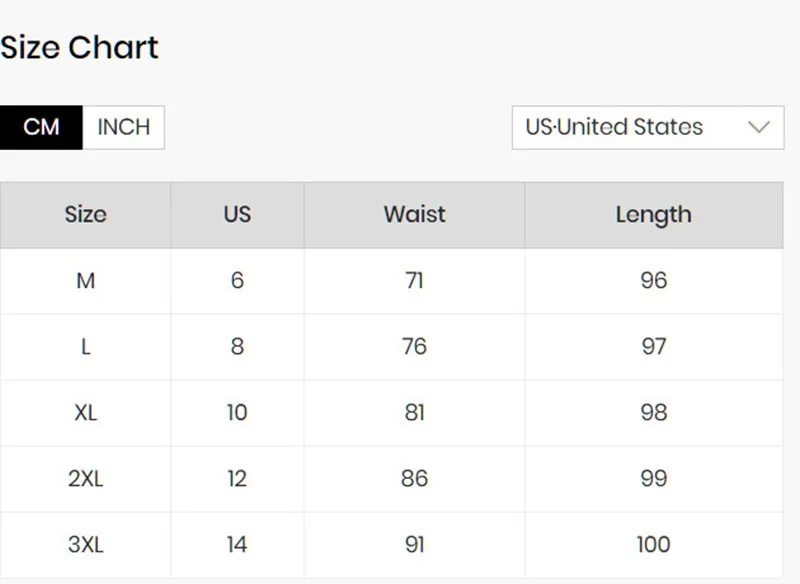Switch size units to INCH
The image size is (800, 584).
pos(123,127)
